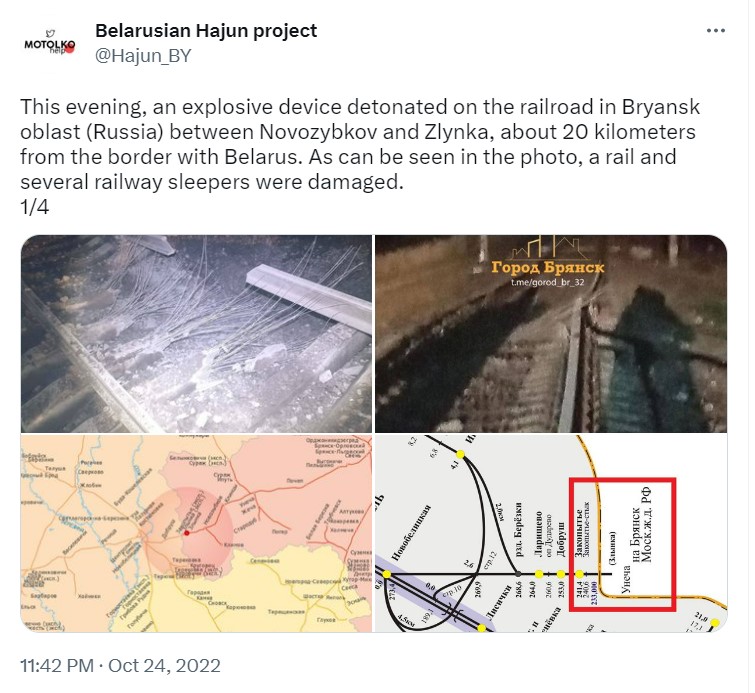The height and width of the screenshot is (693, 755).
Task: Click the red highlighted box on schematic
Action: tap(622, 544)
